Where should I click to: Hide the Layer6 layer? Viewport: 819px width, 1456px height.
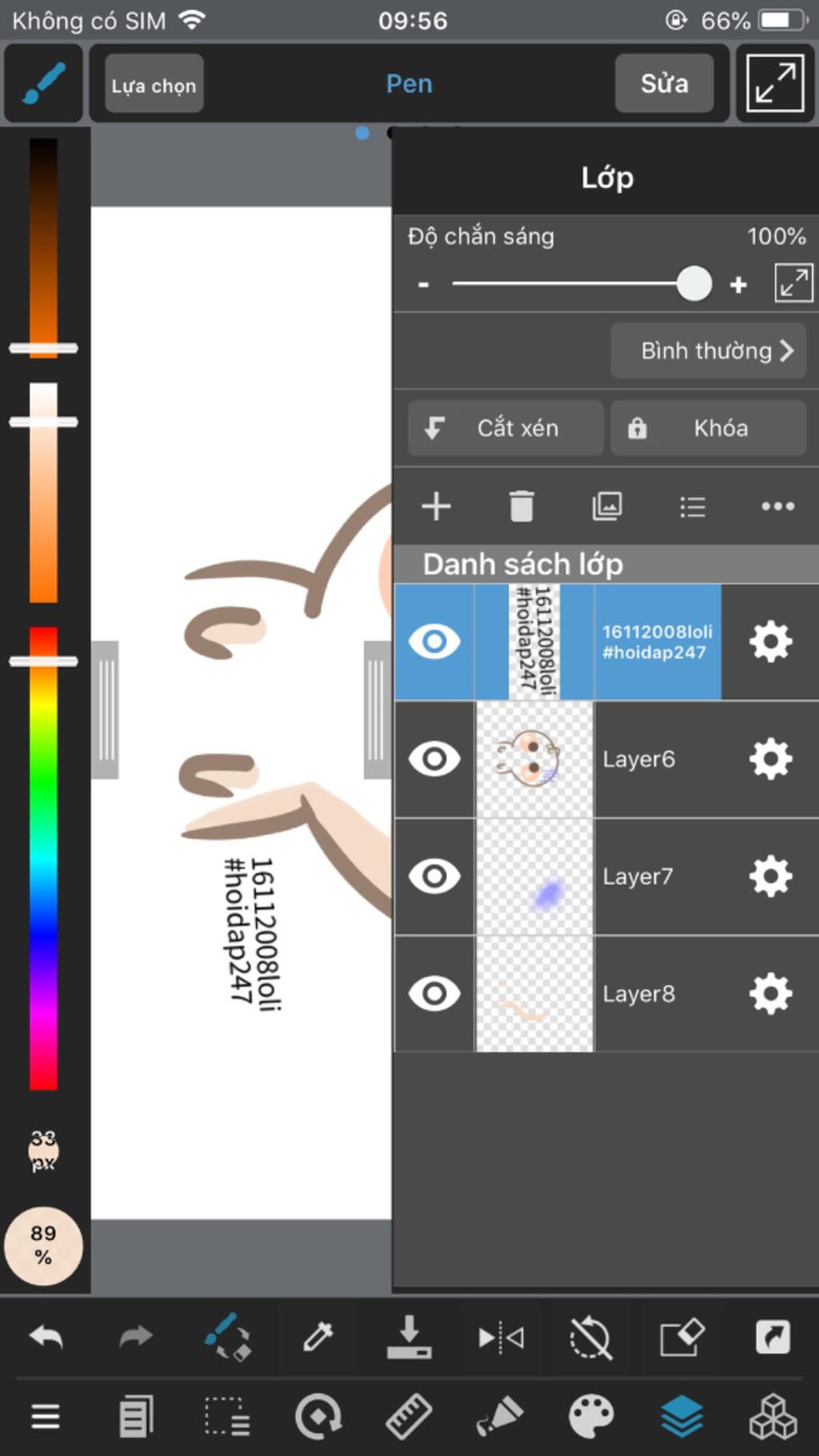point(434,758)
